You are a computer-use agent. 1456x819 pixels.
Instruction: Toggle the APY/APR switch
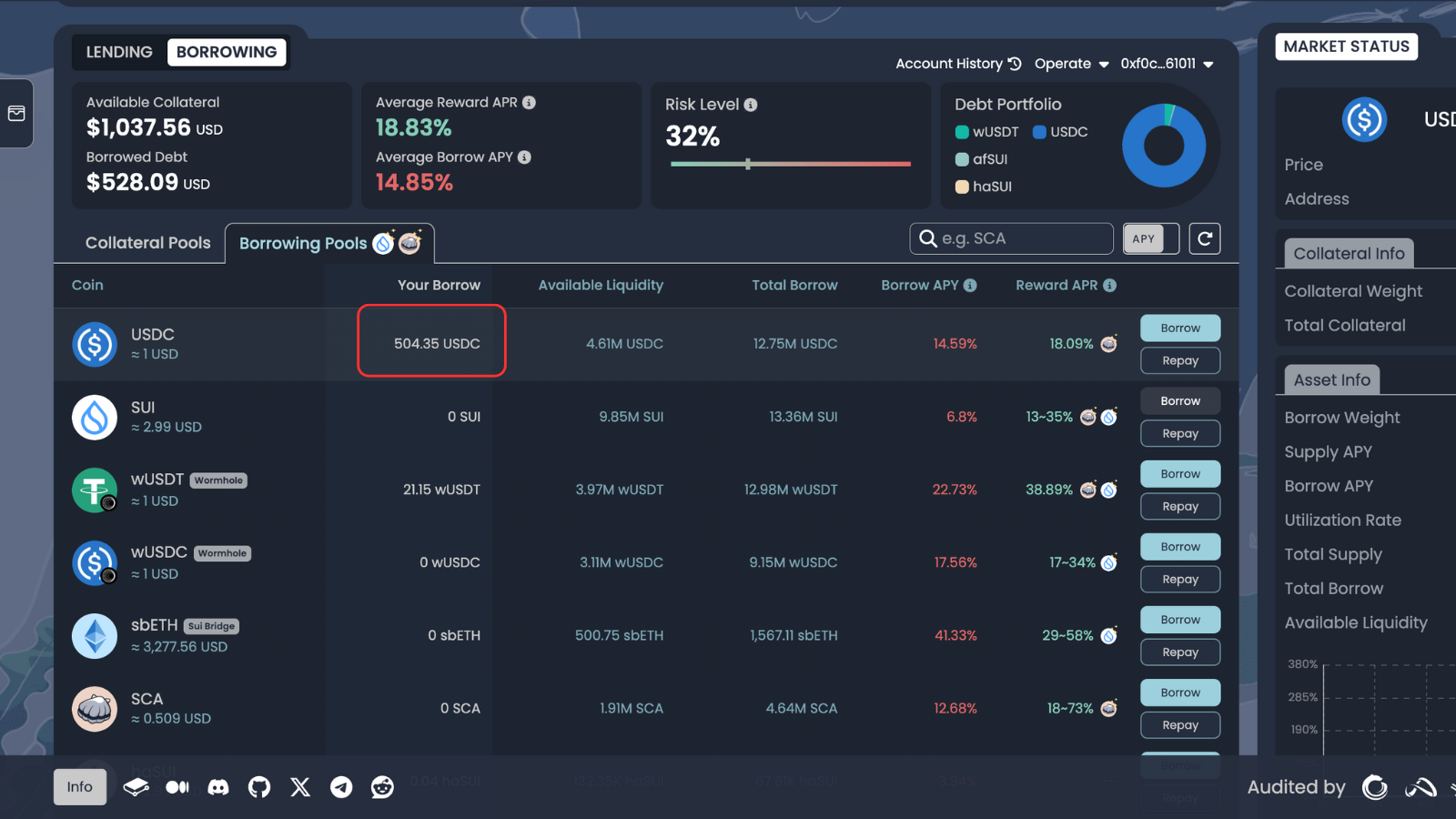point(1151,238)
